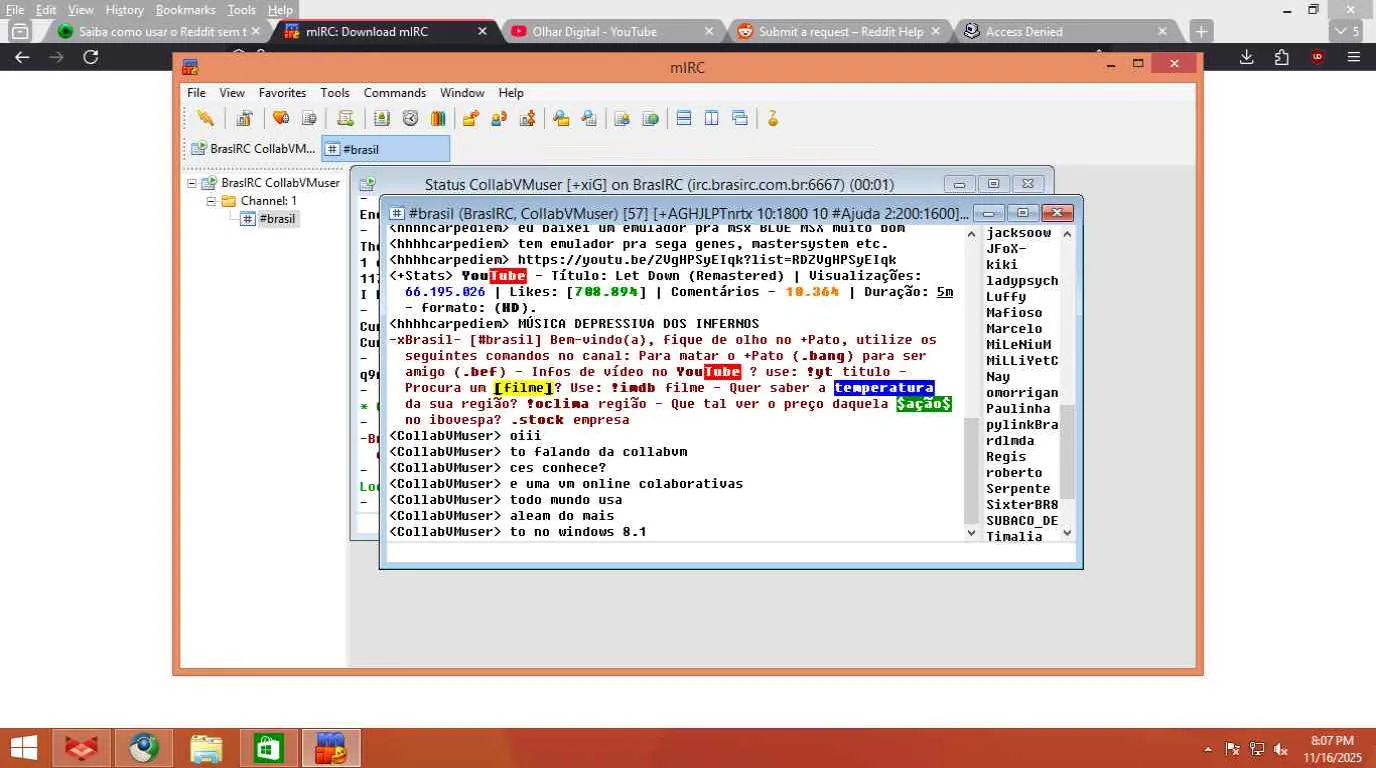This screenshot has height=768, width=1376.
Task: Open the Colors icon in mIRC toolbar
Action: pos(438,118)
